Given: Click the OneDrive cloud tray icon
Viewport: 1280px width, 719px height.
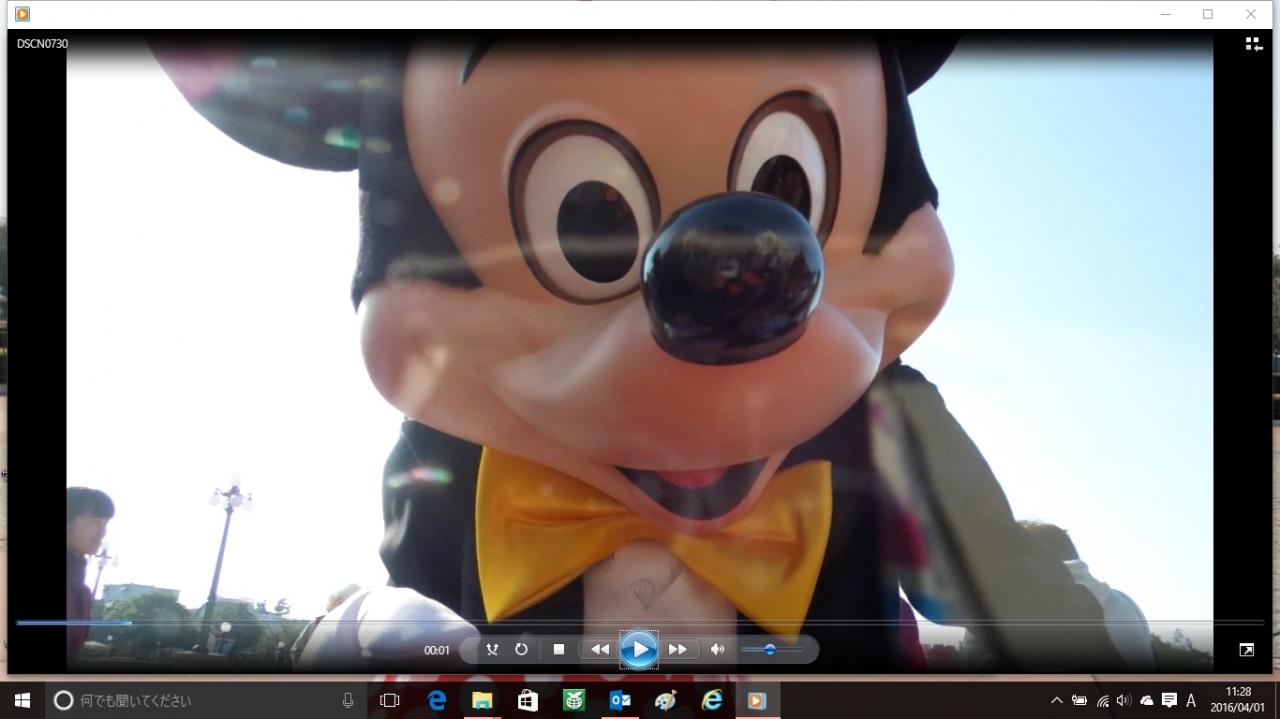Looking at the screenshot, I should pyautogui.click(x=1146, y=701).
